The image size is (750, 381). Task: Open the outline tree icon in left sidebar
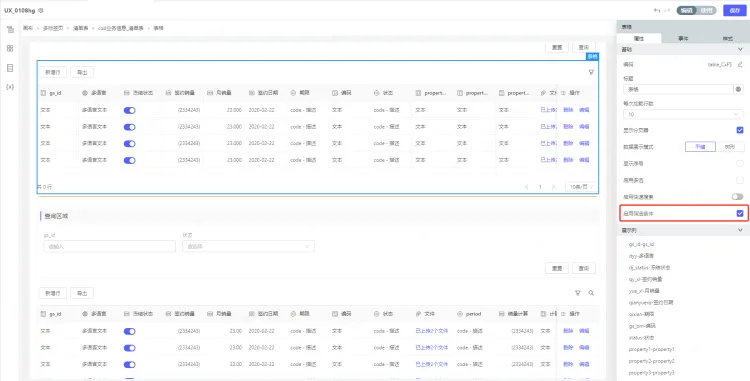(x=10, y=30)
